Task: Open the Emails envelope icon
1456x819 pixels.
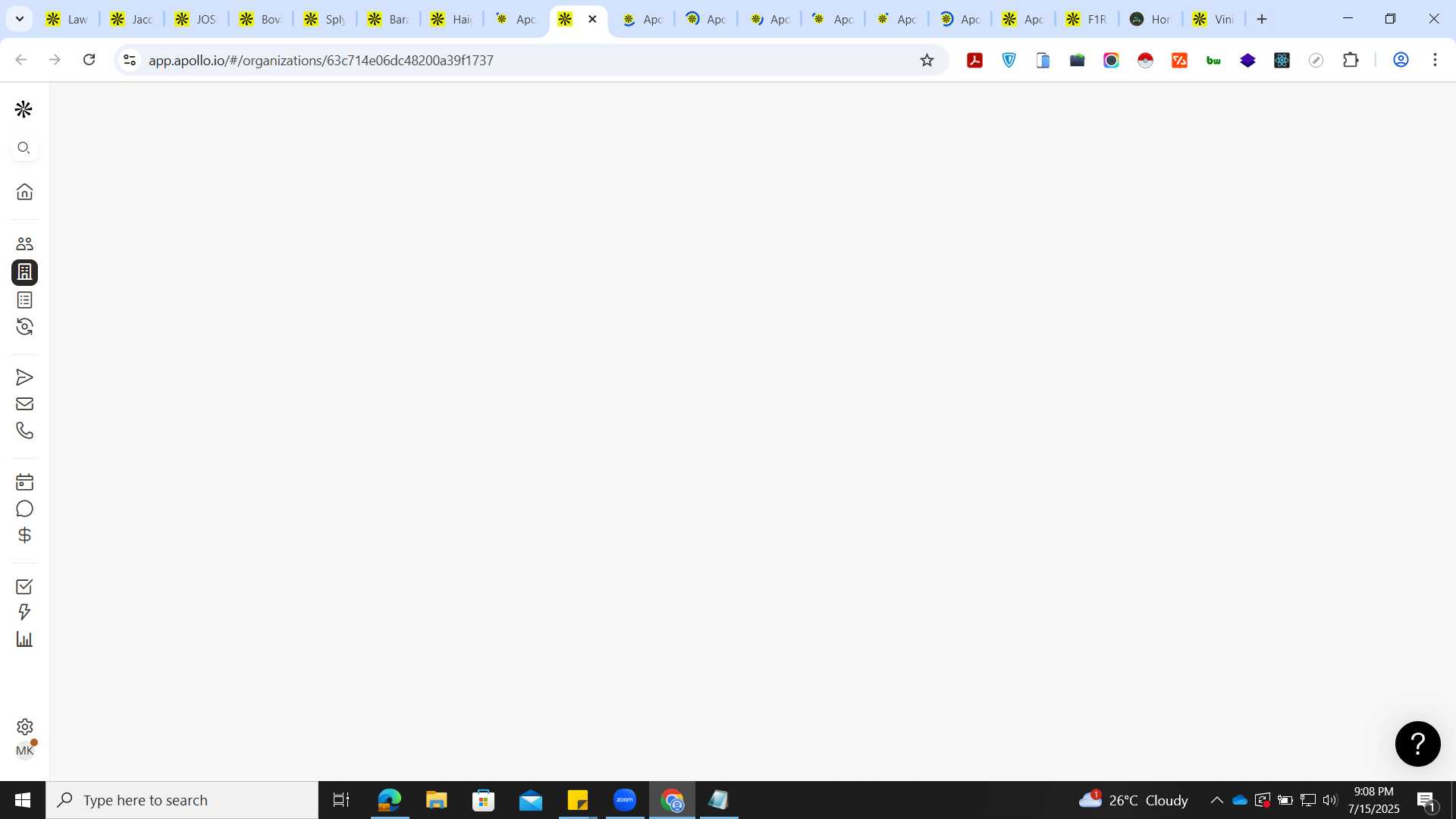Action: [x=24, y=404]
